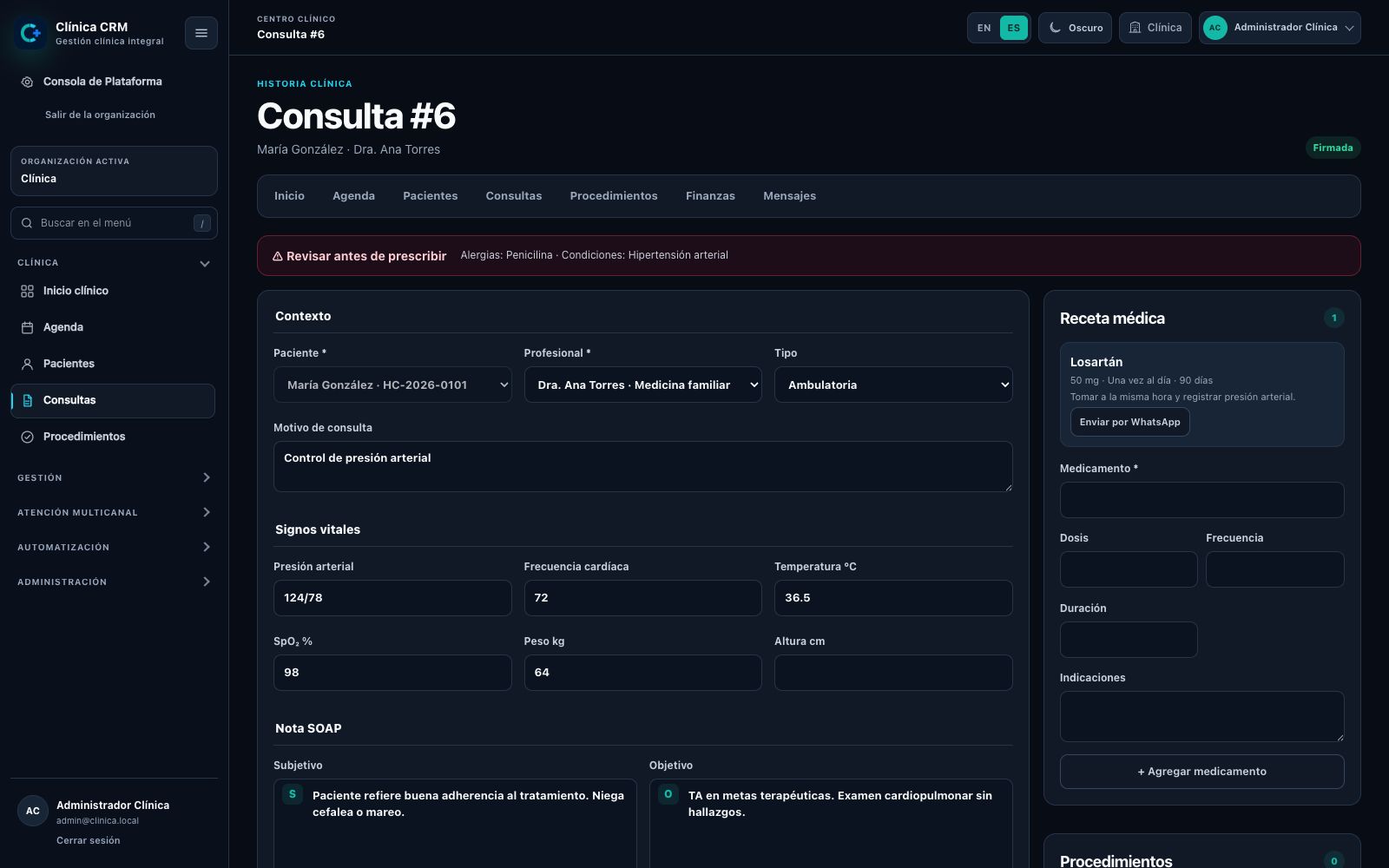Viewport: 1389px width, 868px height.
Task: Focus the Buscar en el menú field
Action: pyautogui.click(x=114, y=223)
